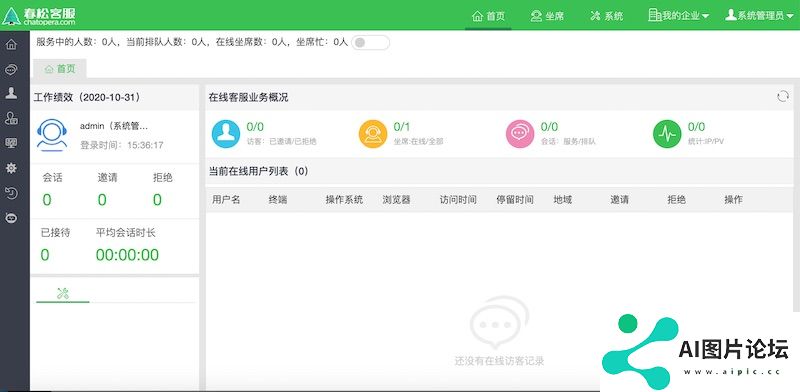Click the blue visitor stats icon
The image size is (800, 392).
point(226,134)
